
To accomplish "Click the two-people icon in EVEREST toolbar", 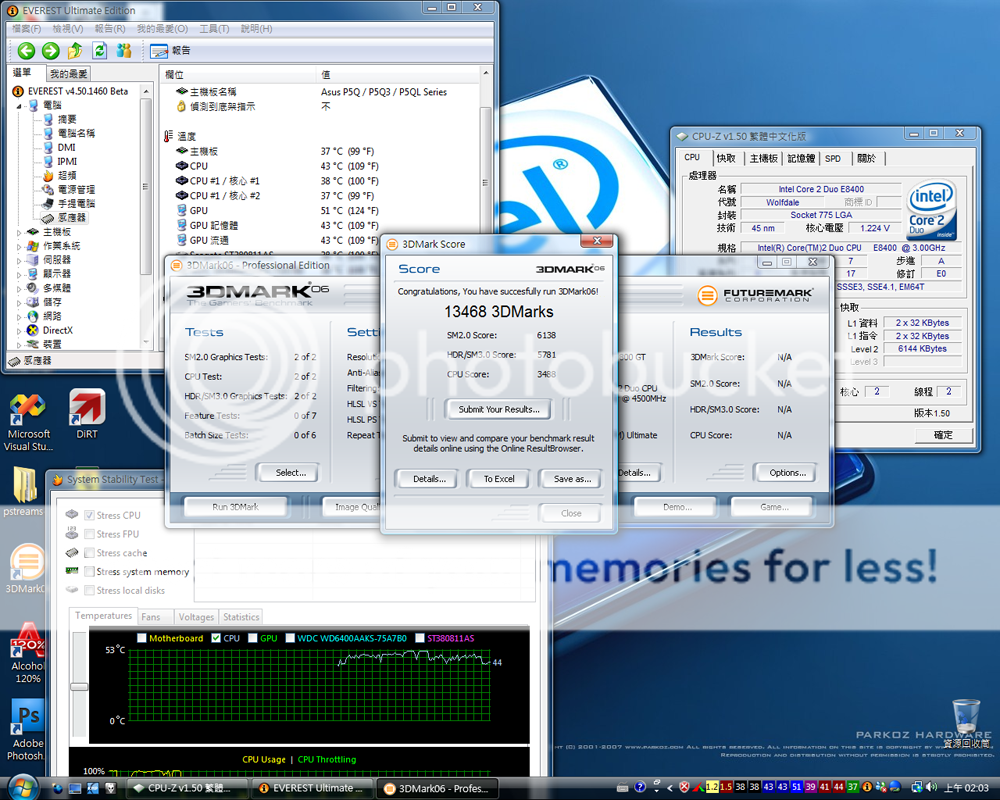I will (x=124, y=50).
